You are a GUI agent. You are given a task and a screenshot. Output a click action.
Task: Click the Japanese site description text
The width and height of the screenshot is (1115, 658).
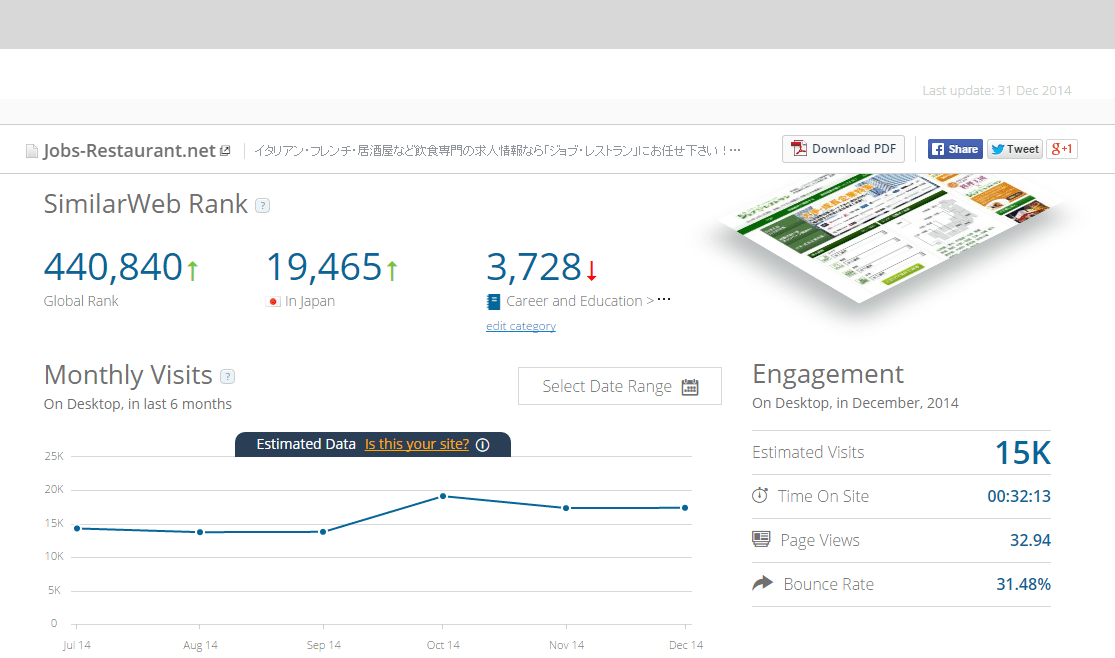click(x=498, y=151)
